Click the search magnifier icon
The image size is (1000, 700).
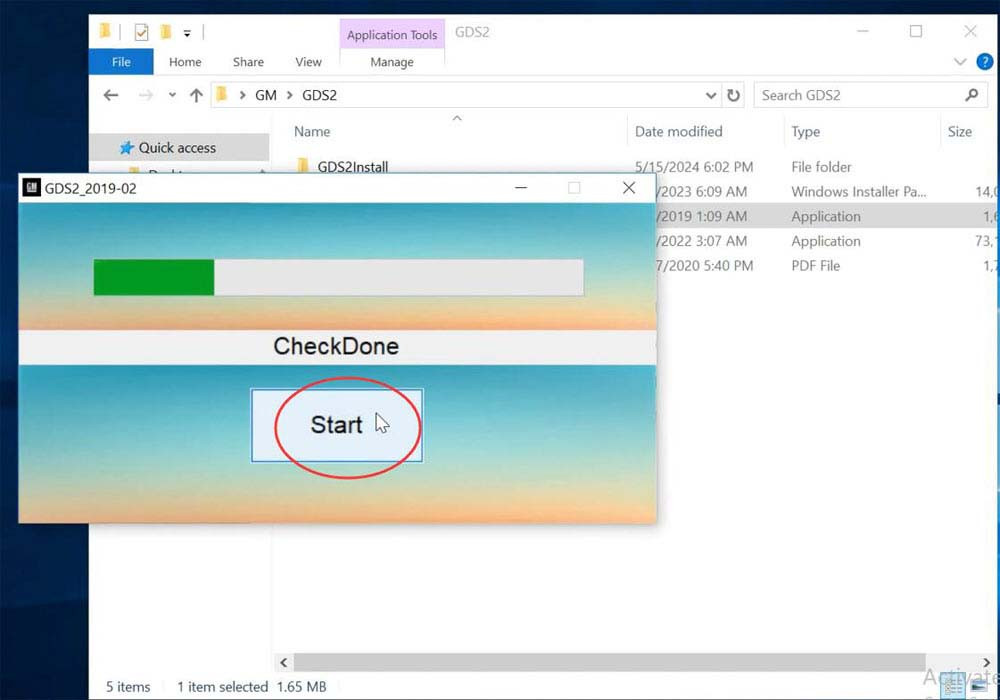click(971, 95)
